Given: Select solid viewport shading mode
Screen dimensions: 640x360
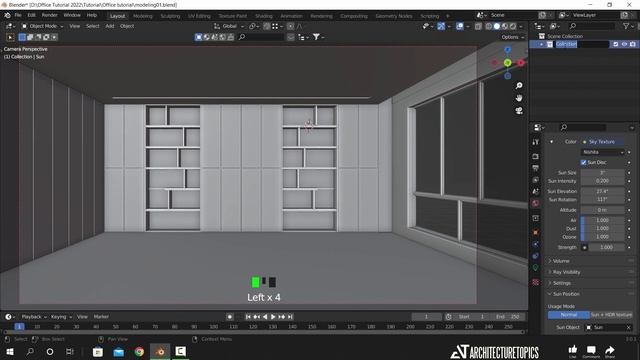Looking at the screenshot, I should click(x=497, y=26).
